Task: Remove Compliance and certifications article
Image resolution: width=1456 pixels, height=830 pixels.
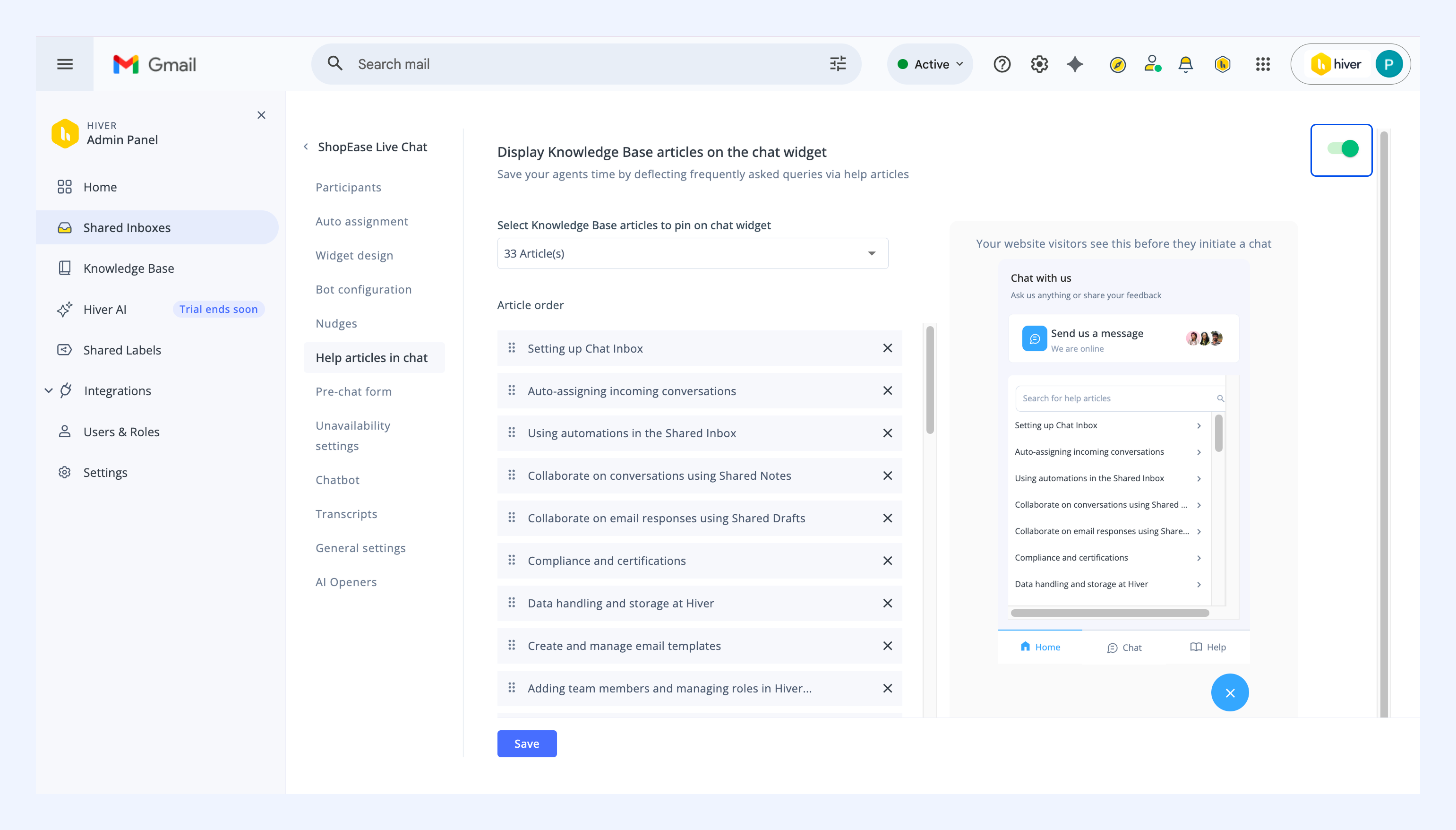Action: click(x=887, y=561)
